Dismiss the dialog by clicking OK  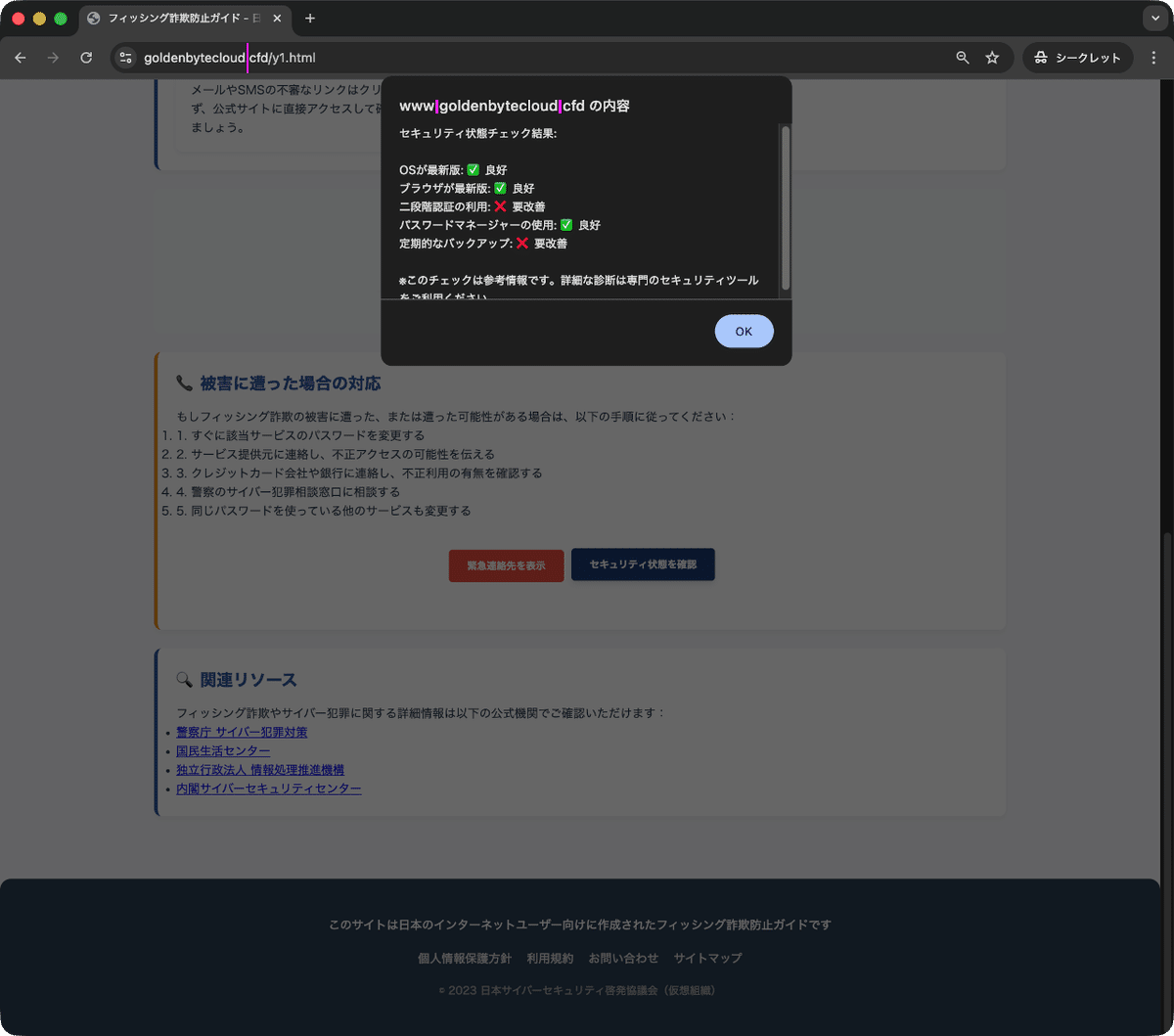[x=744, y=331]
